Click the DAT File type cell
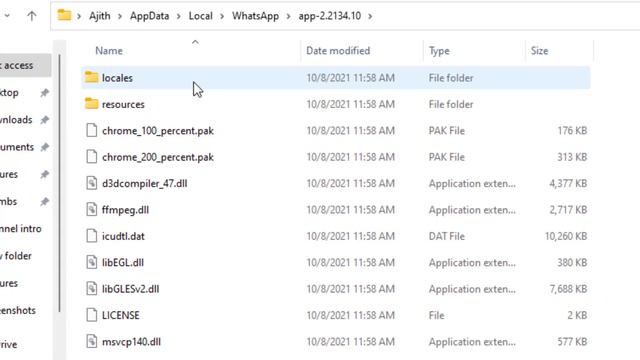This screenshot has height=360, width=640. click(x=447, y=236)
